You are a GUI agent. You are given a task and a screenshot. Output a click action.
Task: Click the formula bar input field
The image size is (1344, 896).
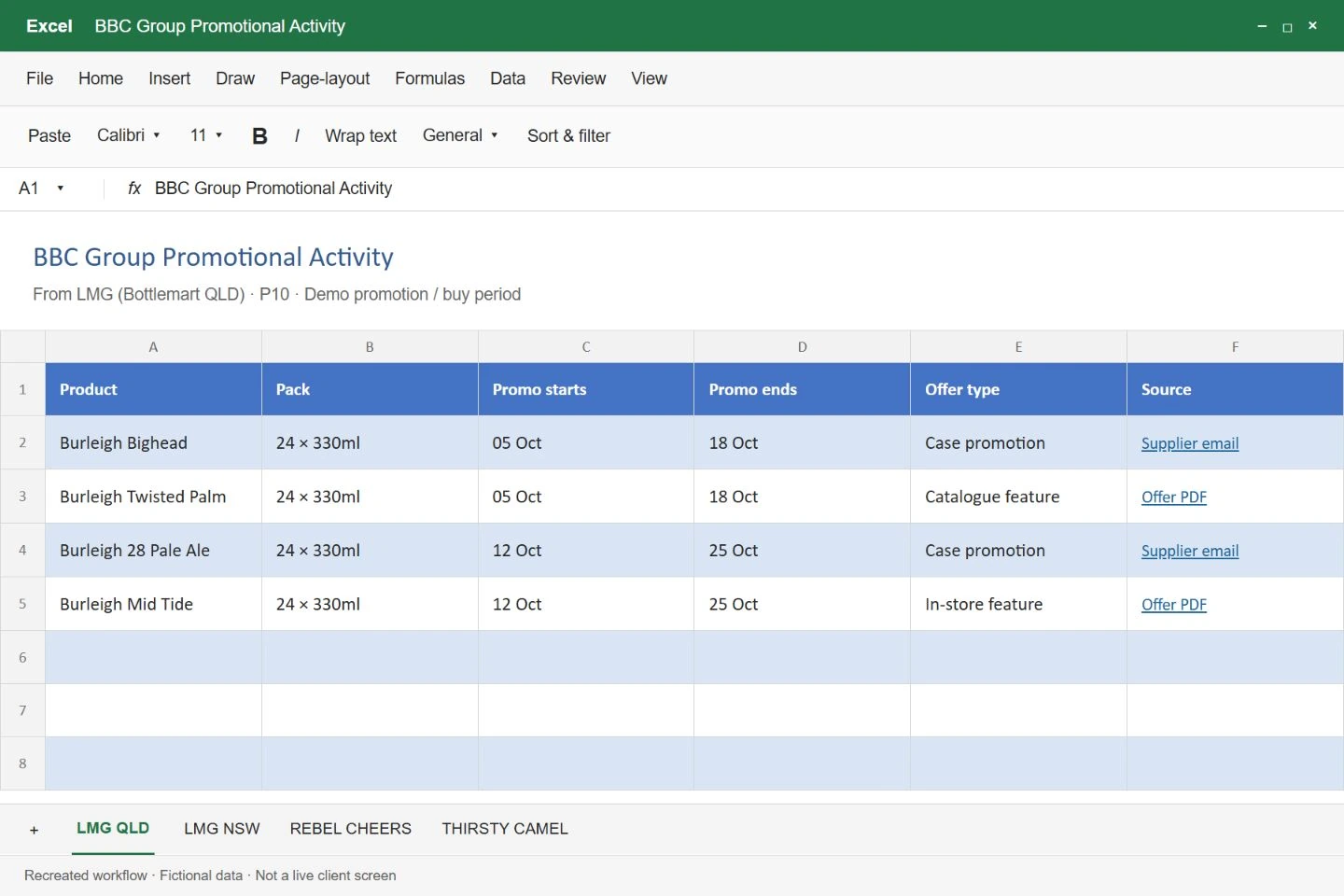point(742,189)
